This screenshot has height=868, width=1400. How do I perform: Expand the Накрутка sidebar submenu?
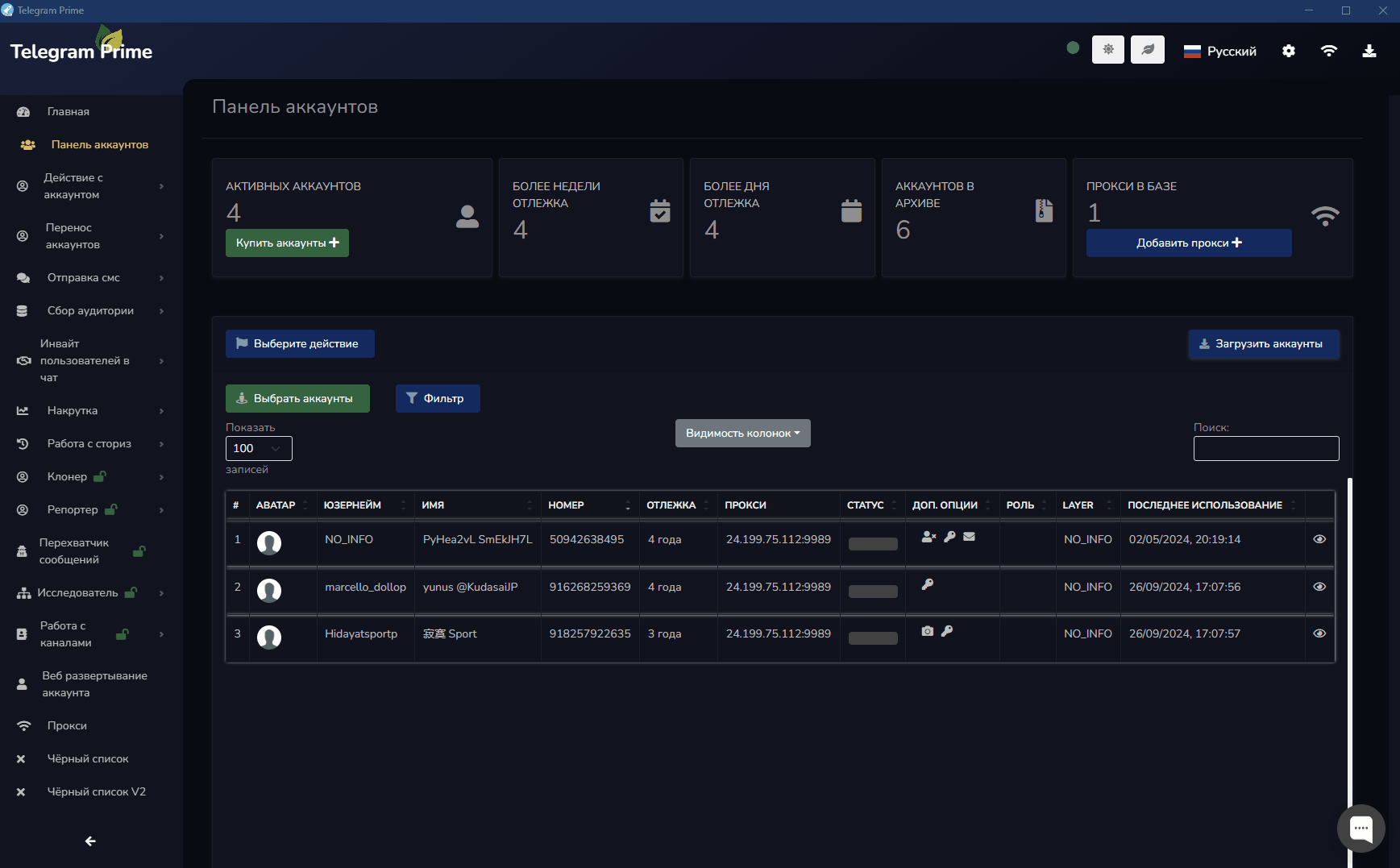point(89,410)
